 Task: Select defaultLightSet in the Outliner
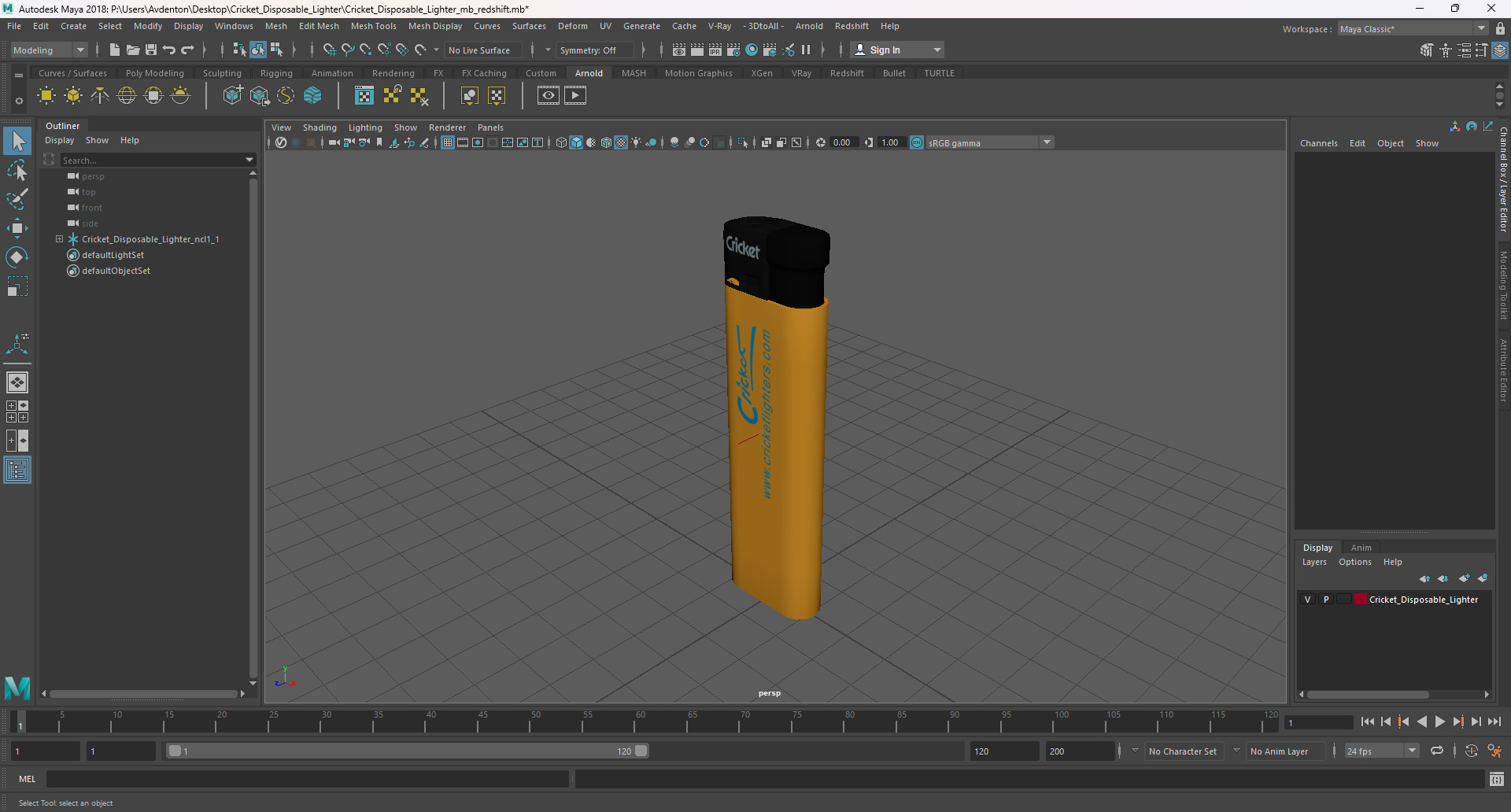pyautogui.click(x=113, y=255)
